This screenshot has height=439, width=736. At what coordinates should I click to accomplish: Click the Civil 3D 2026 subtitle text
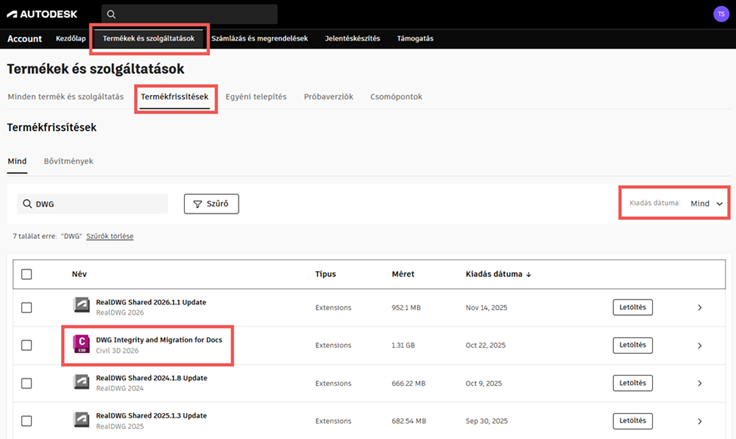coord(117,351)
